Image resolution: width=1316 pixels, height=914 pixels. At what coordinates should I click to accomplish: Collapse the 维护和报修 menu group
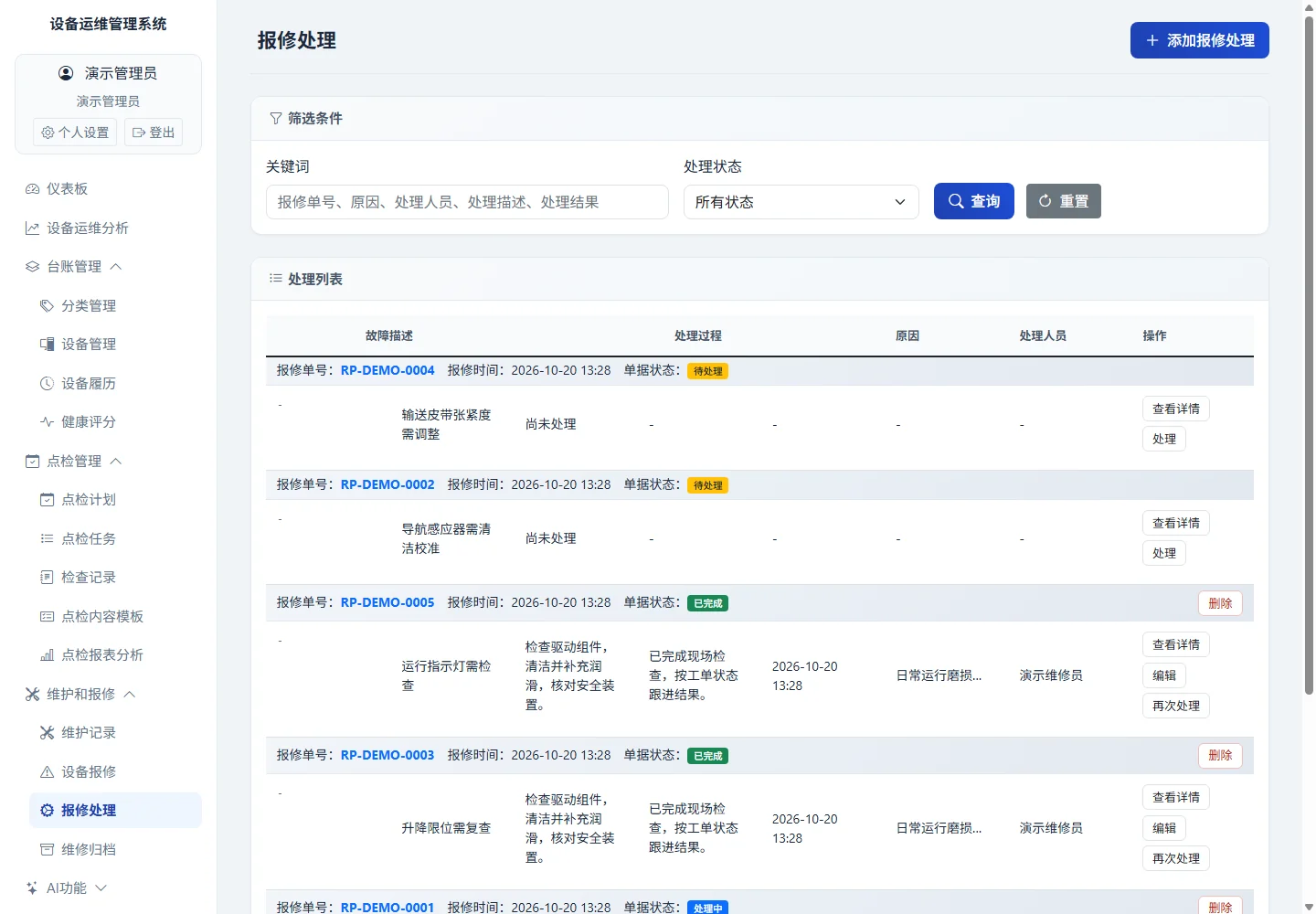[x=108, y=695]
